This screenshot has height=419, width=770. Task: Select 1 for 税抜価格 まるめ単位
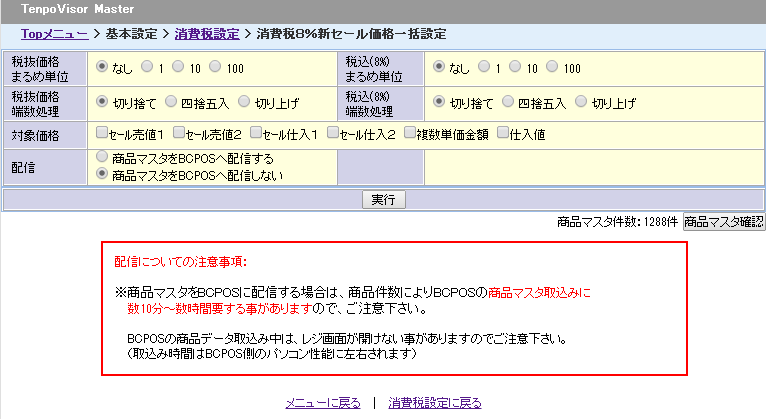147,66
